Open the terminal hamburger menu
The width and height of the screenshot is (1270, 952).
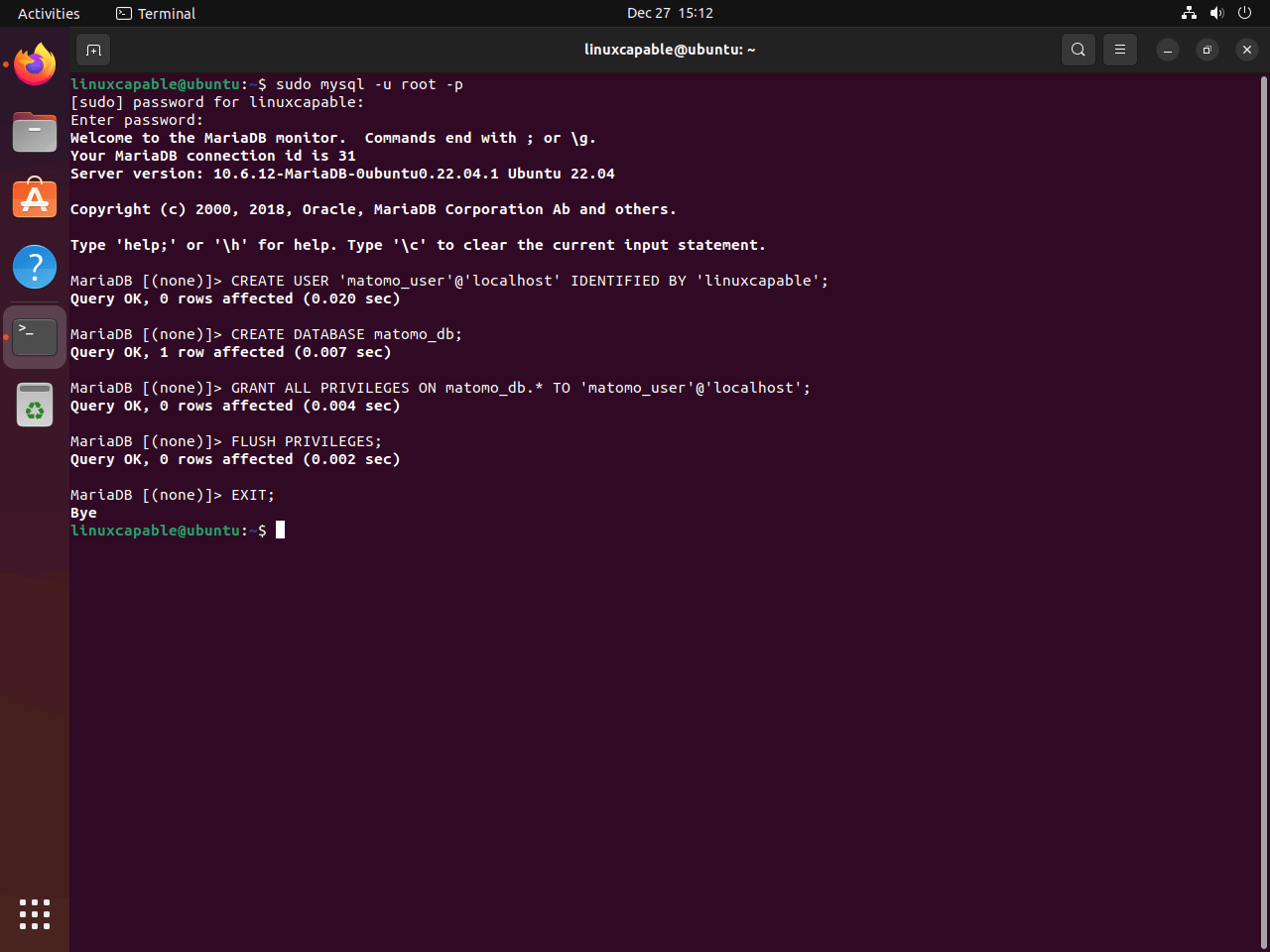(x=1120, y=50)
